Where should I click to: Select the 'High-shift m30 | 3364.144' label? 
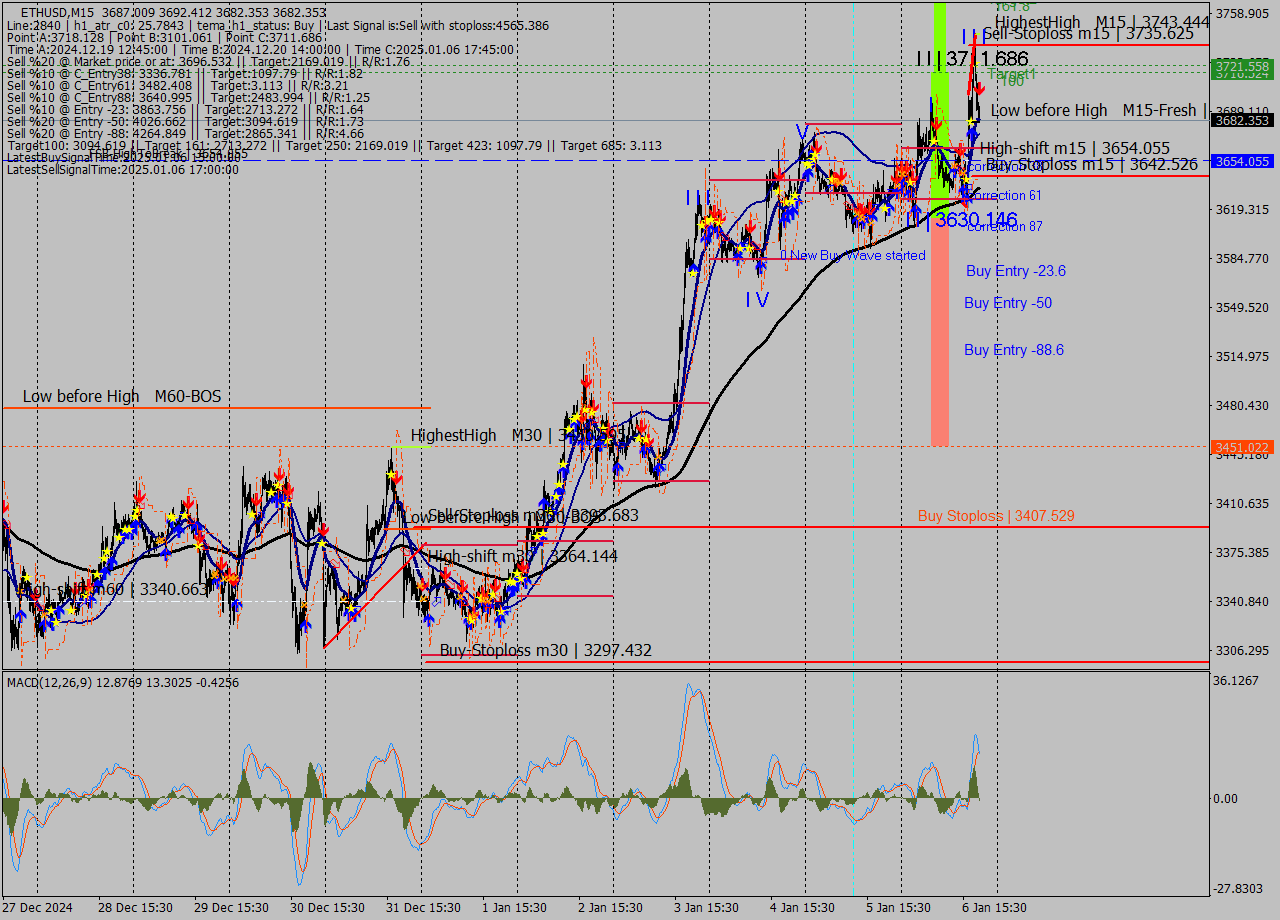point(522,556)
